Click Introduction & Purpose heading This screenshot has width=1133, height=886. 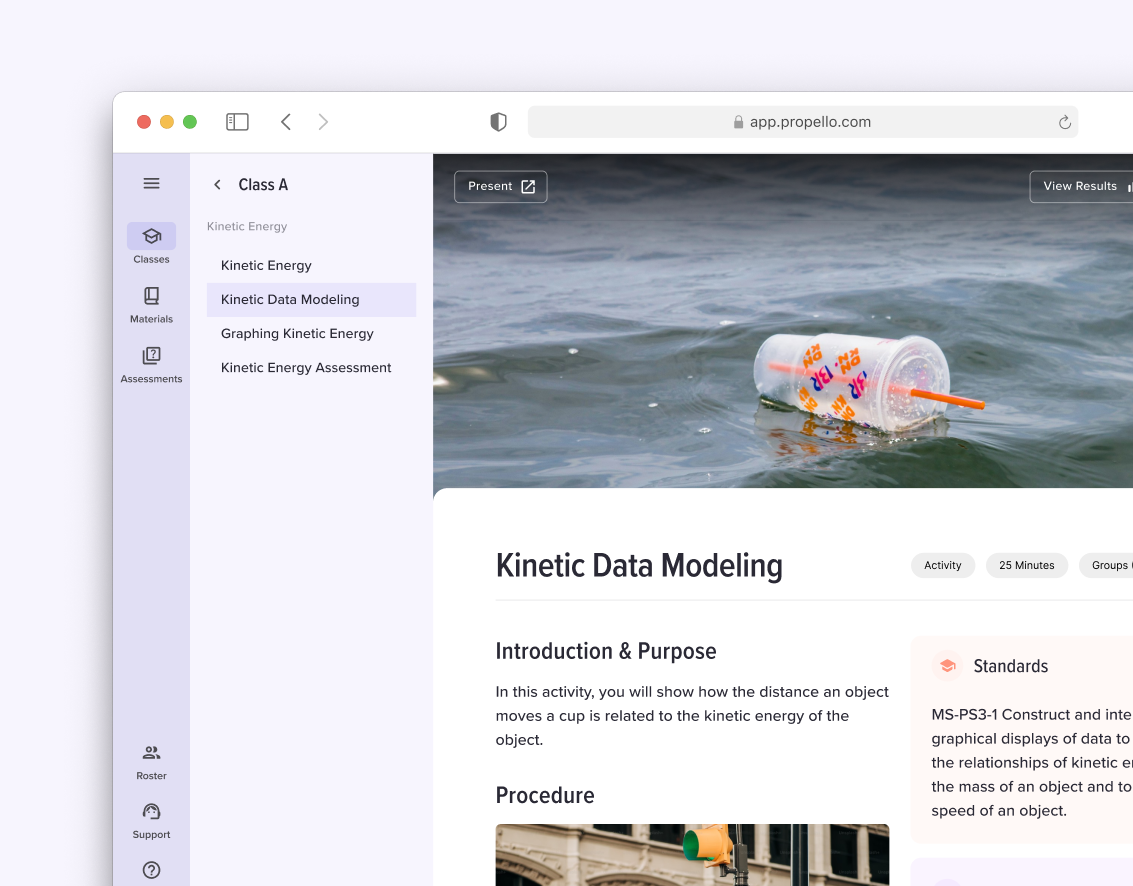[x=606, y=651]
